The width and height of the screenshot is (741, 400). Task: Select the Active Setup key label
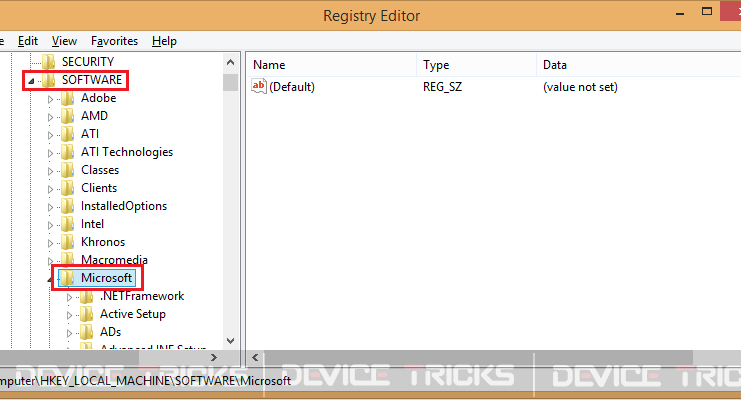click(133, 314)
